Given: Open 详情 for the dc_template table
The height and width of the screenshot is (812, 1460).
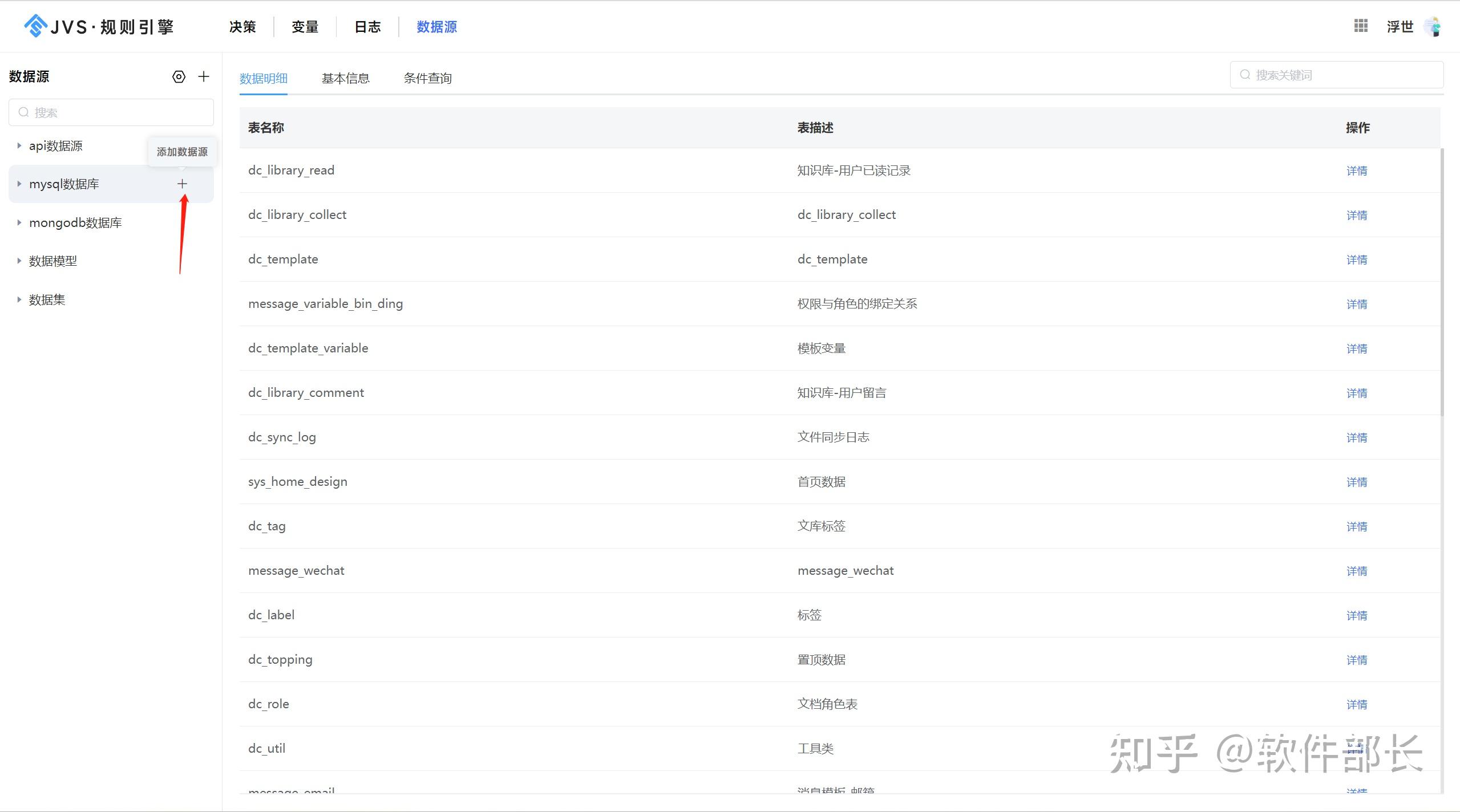Looking at the screenshot, I should [1357, 259].
